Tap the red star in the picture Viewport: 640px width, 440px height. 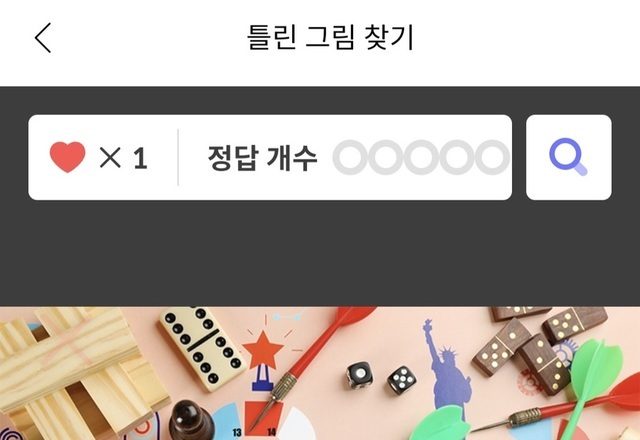coord(263,350)
